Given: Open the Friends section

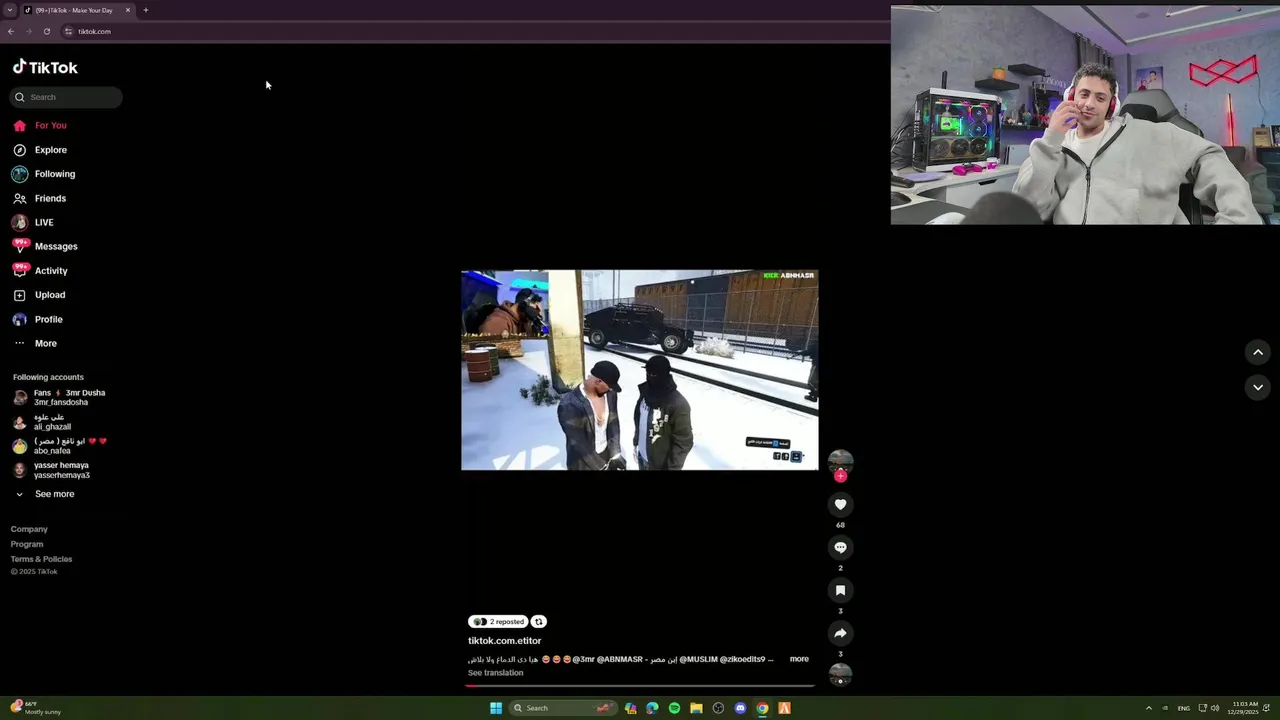Looking at the screenshot, I should click(40, 198).
